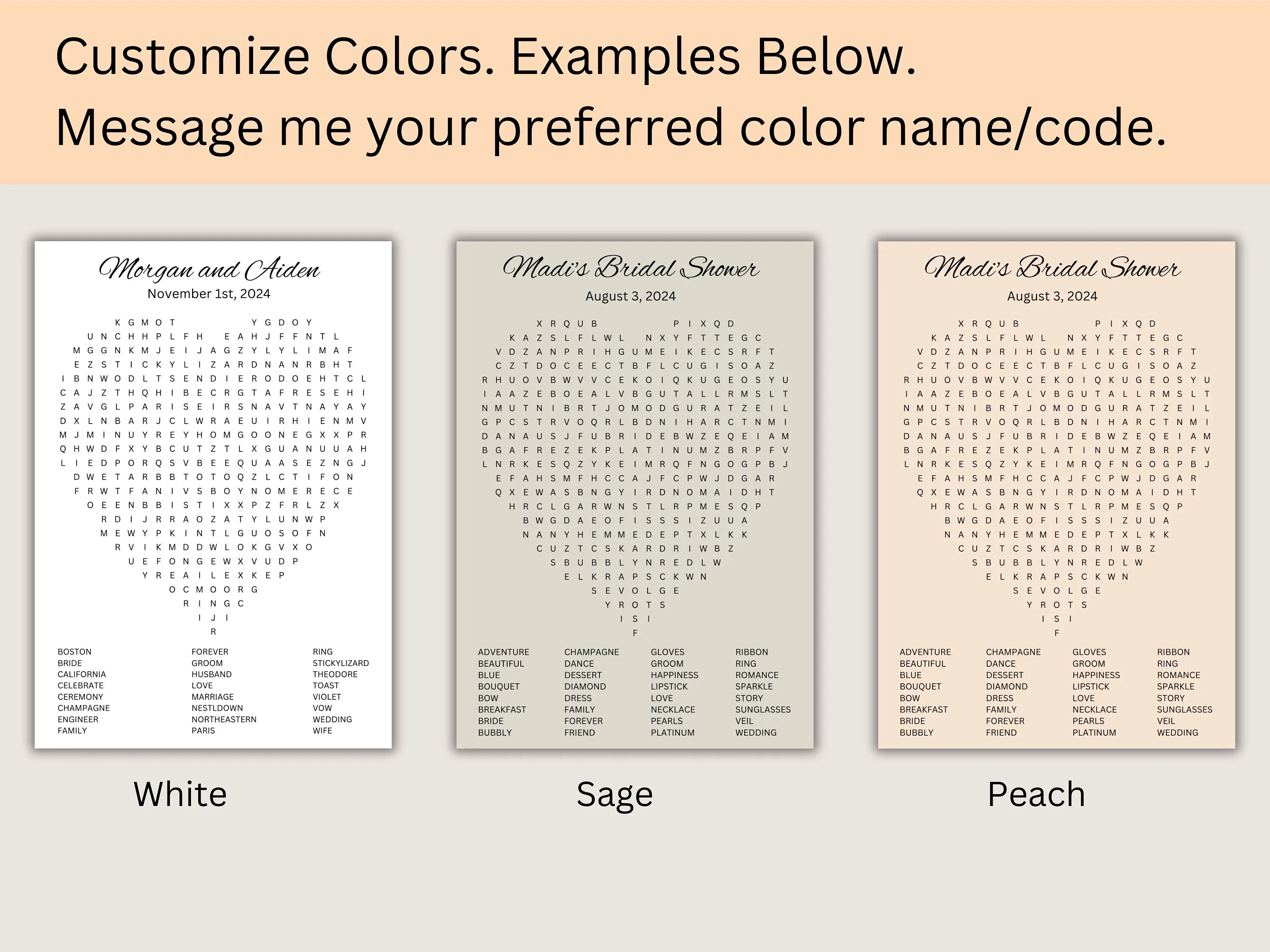Click the "White" color label
Image resolution: width=1270 pixels, height=952 pixels.
click(180, 794)
